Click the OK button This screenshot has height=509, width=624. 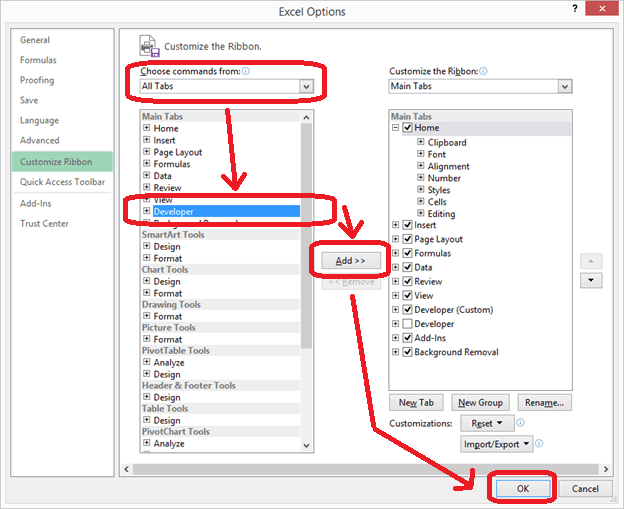pyautogui.click(x=523, y=488)
